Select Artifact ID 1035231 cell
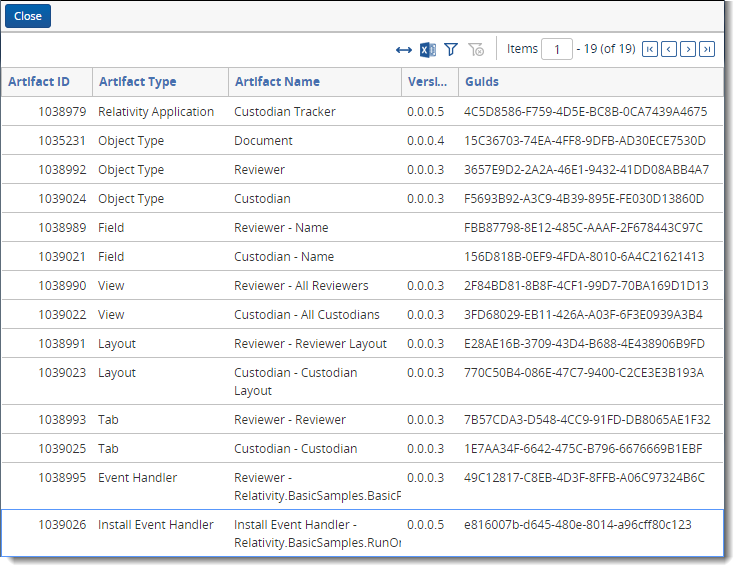740x572 pixels. pyautogui.click(x=62, y=141)
